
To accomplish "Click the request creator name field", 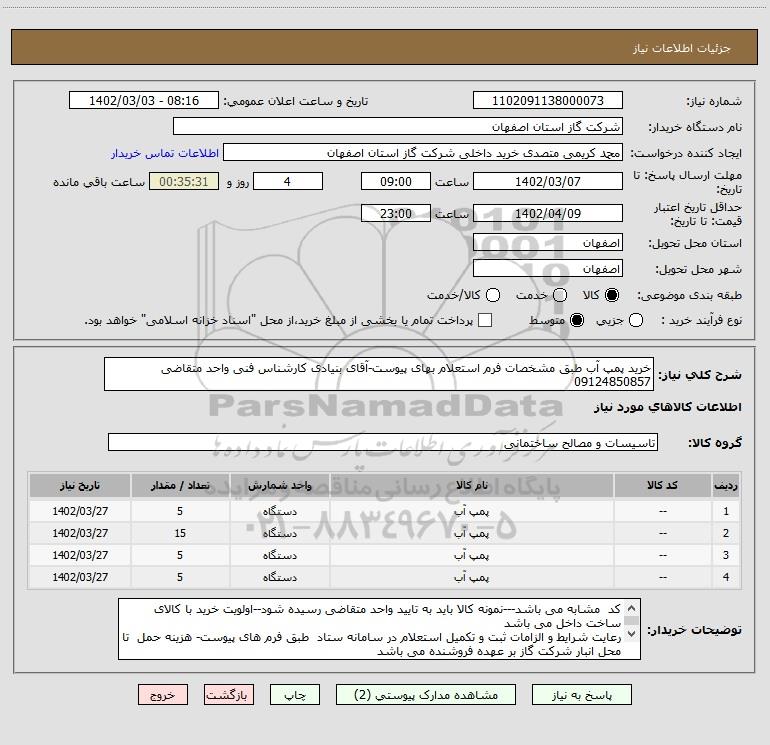I will 423,153.
